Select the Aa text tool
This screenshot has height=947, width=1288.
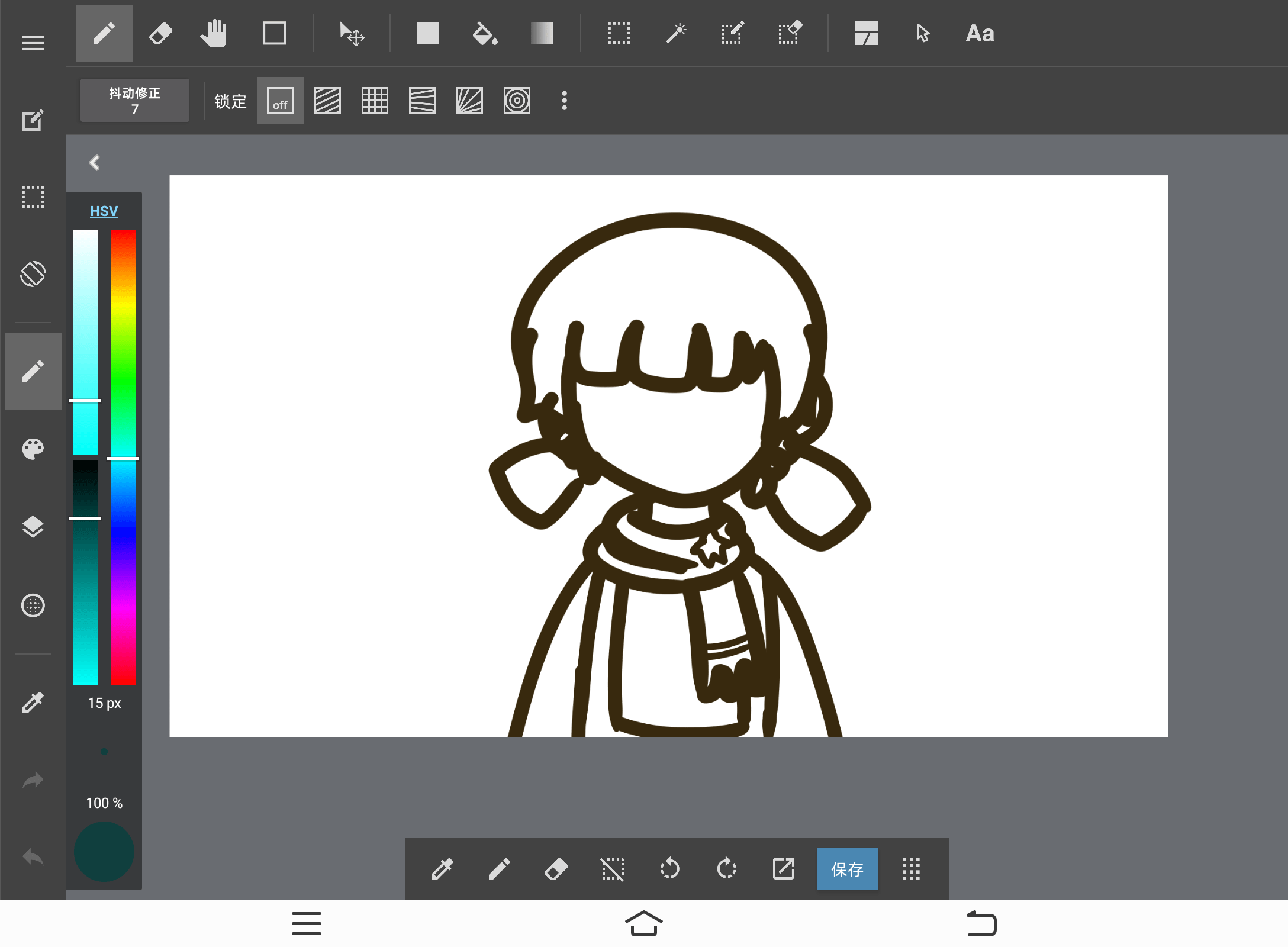point(980,34)
